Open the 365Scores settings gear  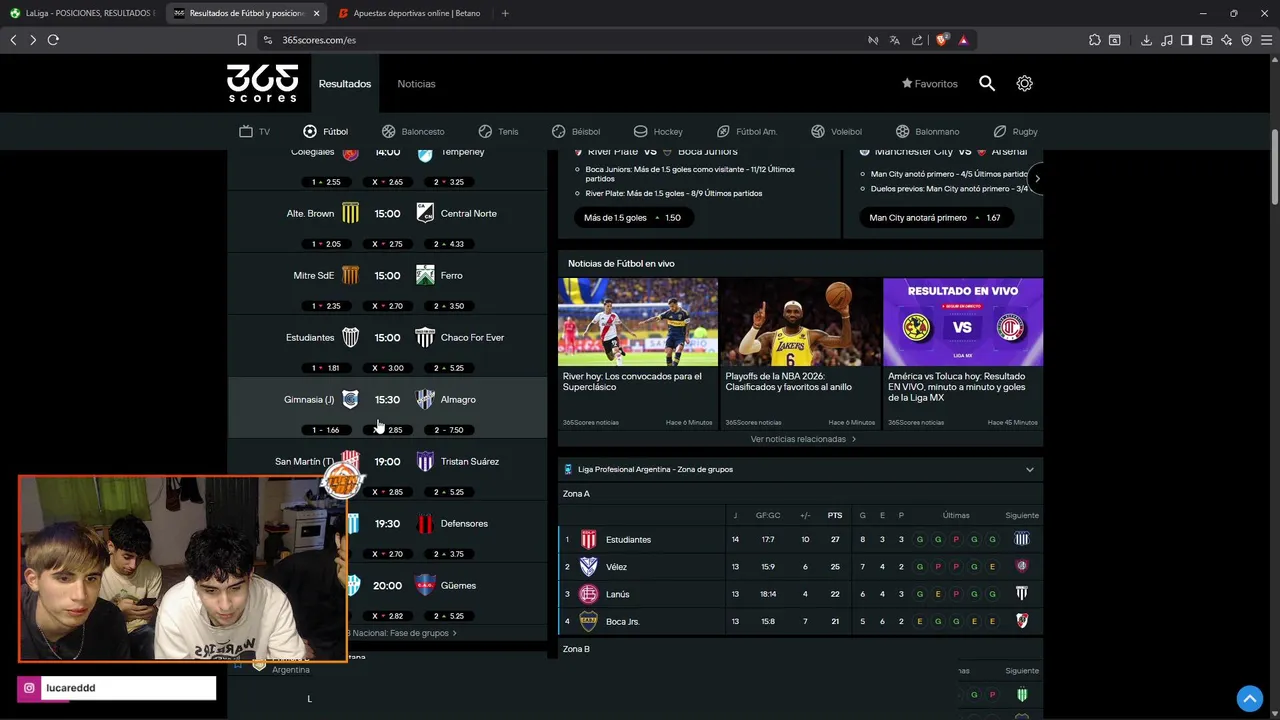click(x=1024, y=84)
